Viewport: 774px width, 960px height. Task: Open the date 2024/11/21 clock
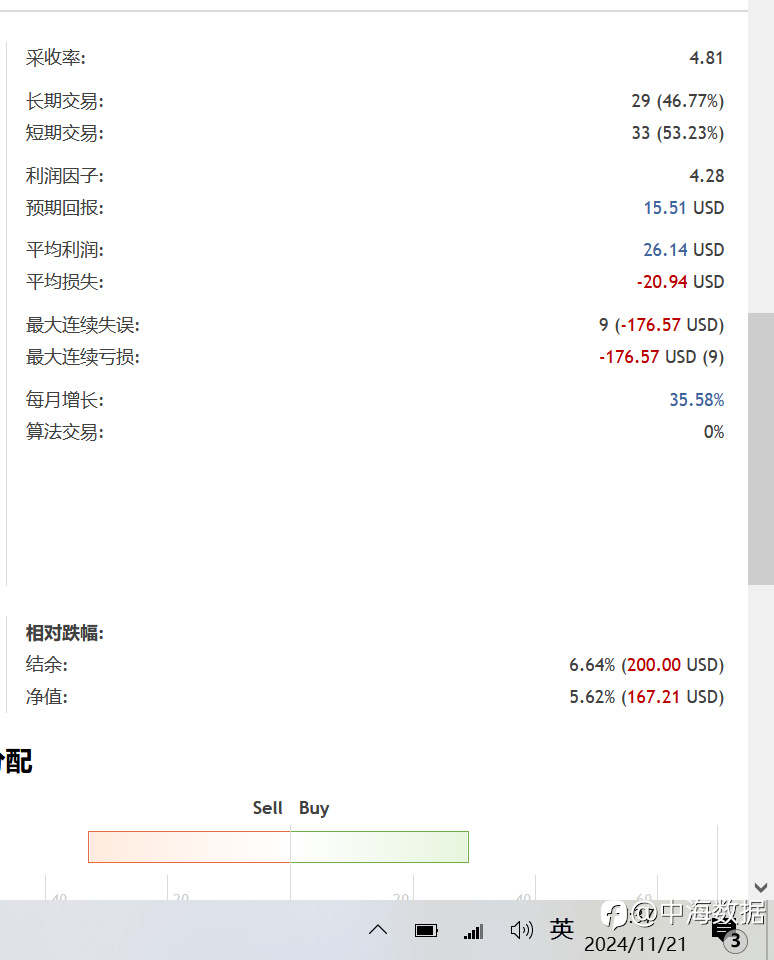(635, 944)
